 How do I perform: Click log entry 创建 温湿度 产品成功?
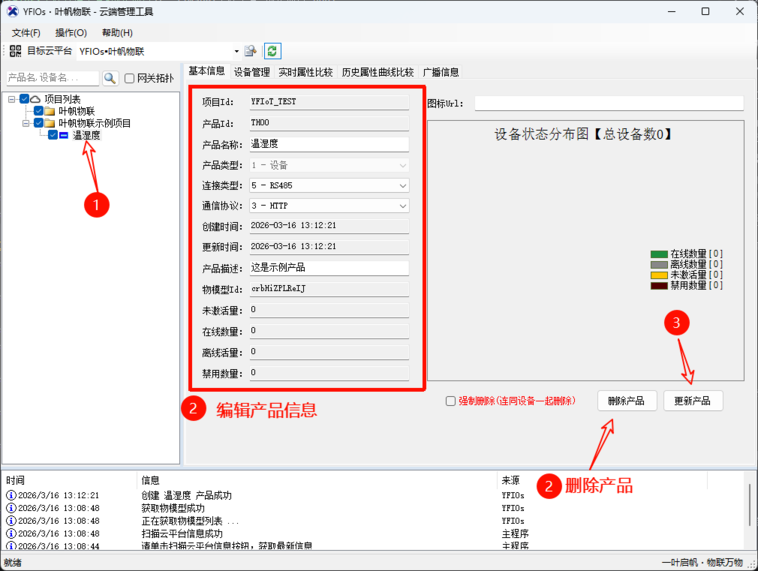point(187,495)
